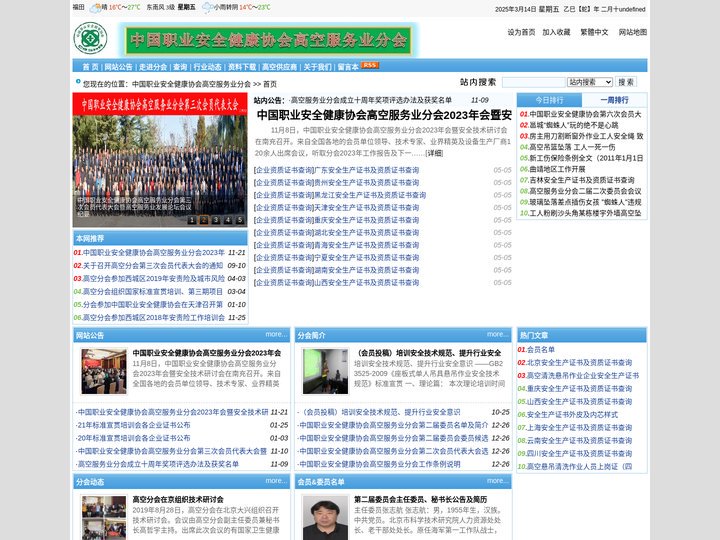Go to slide 5 of the photo slideshow
This screenshot has height=540, width=720.
tap(240, 220)
